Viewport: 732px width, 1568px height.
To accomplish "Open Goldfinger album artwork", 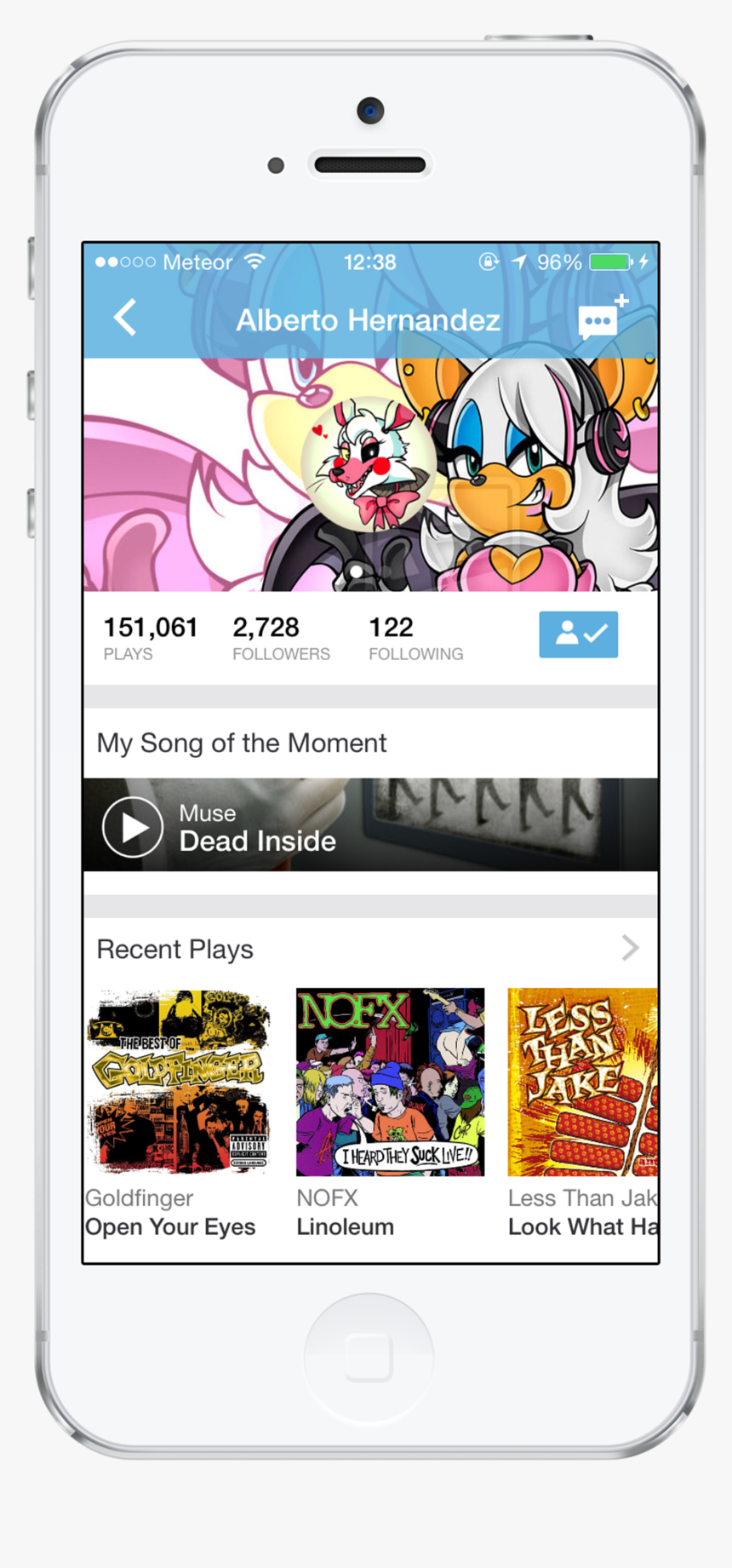I will tap(178, 1082).
